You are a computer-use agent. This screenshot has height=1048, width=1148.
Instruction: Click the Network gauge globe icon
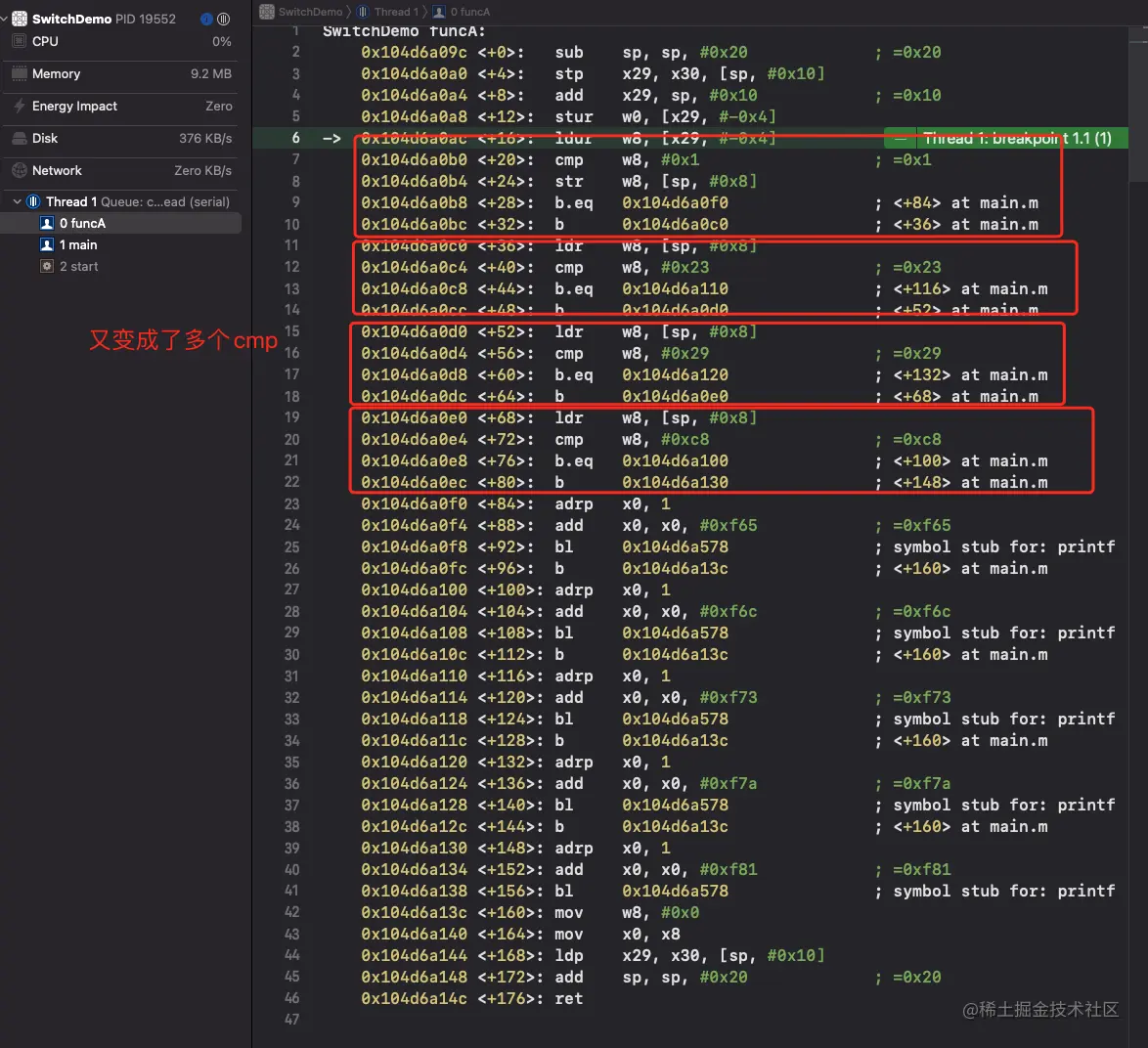coord(19,170)
